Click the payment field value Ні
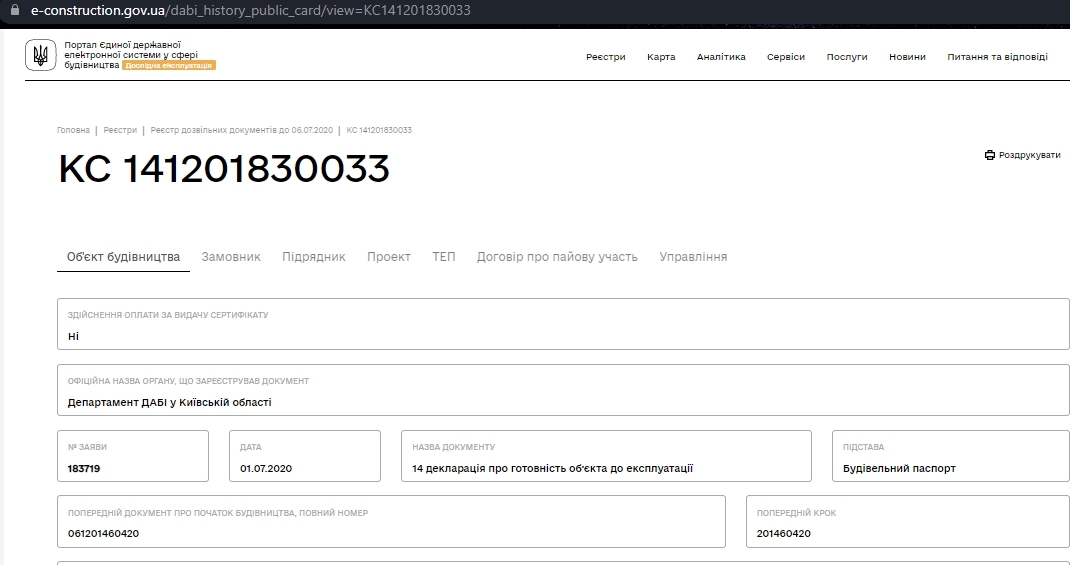The width and height of the screenshot is (1070, 565). click(x=73, y=336)
